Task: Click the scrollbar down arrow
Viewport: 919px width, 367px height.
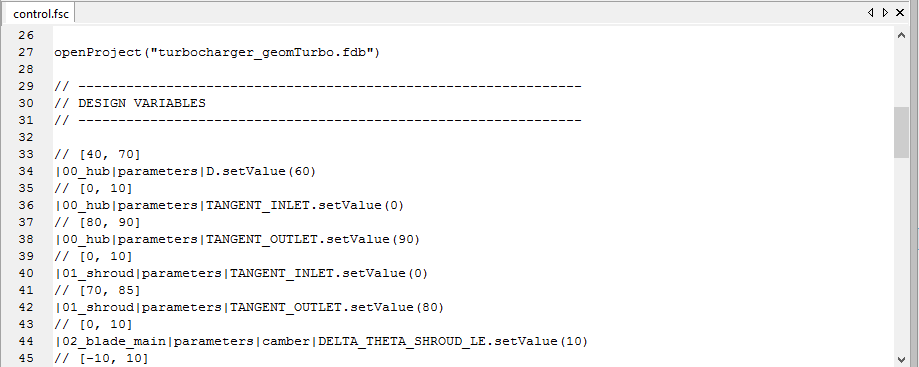Action: pos(901,359)
